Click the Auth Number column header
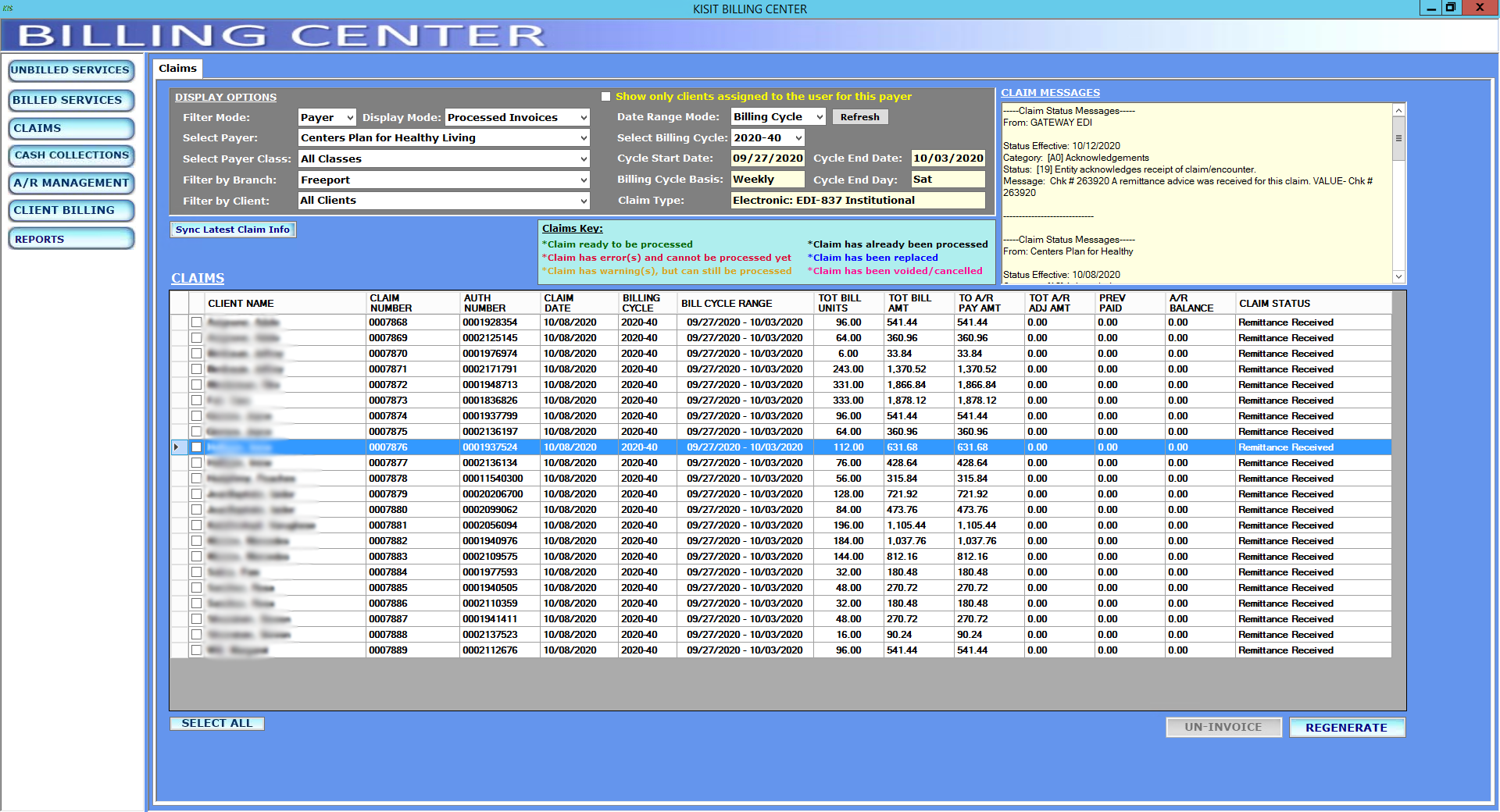Image resolution: width=1500 pixels, height=812 pixels. click(500, 303)
